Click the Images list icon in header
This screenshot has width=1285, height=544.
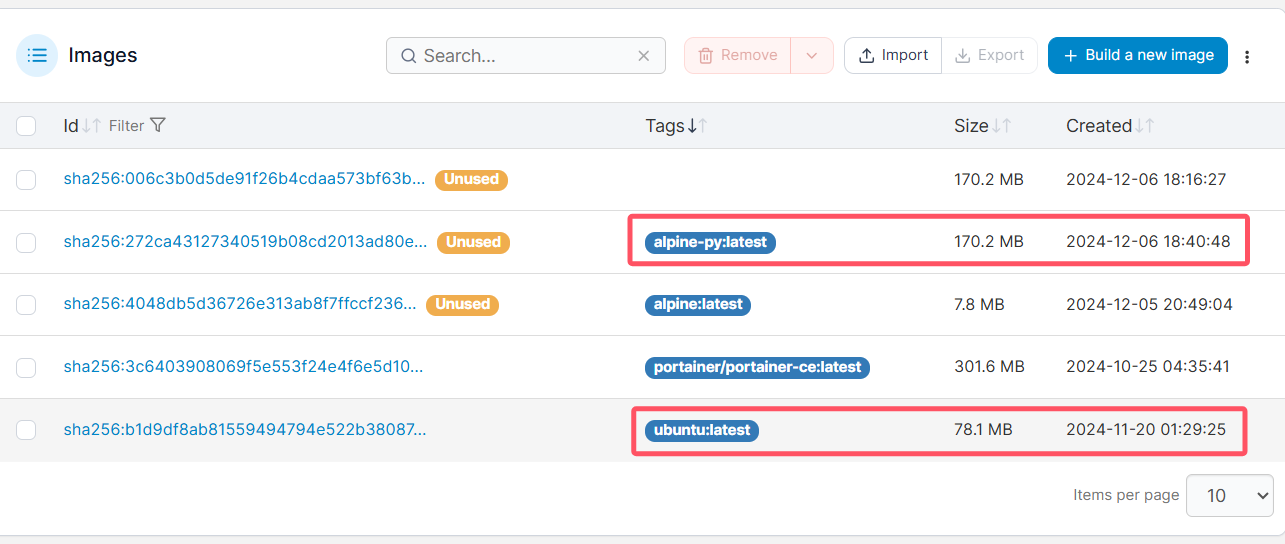tap(37, 55)
